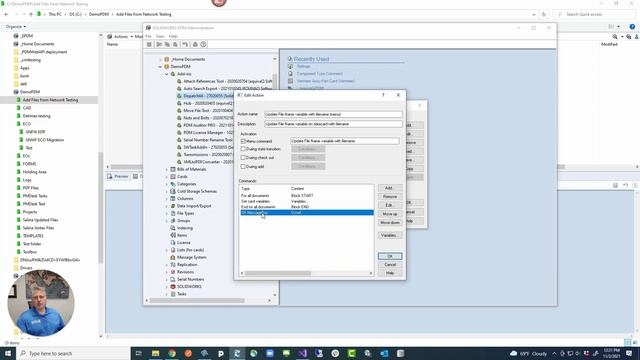Select the Attach References Tool add-in

click(227, 81)
